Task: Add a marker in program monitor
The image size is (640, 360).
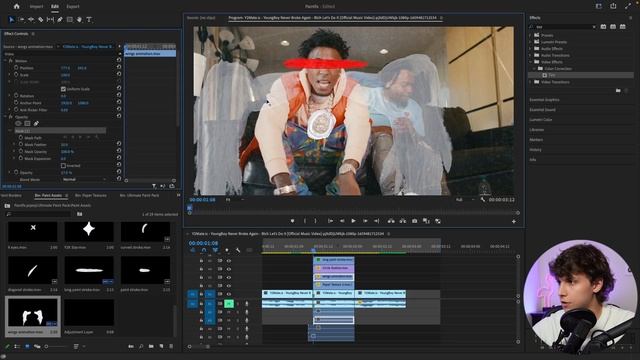Action: pyautogui.click(x=292, y=221)
